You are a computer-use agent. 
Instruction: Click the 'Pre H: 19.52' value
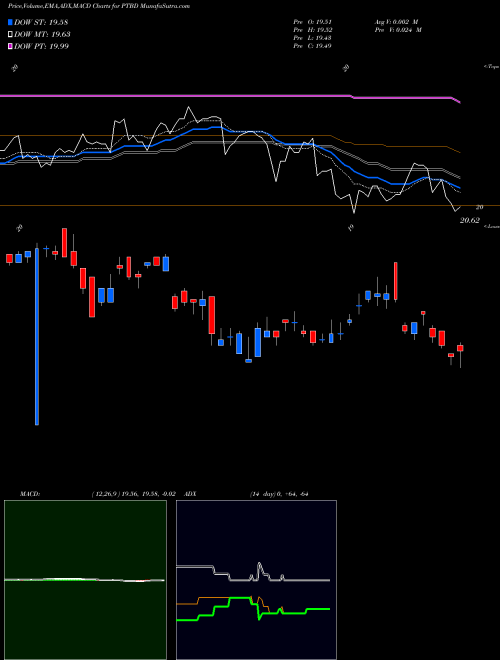(312, 30)
